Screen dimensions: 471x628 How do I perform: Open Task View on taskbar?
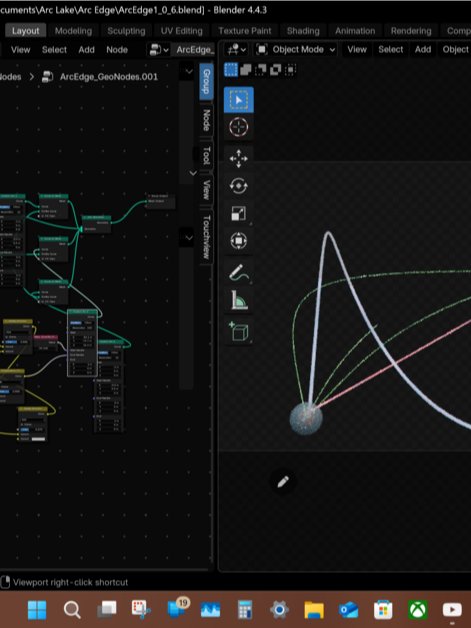click(107, 609)
